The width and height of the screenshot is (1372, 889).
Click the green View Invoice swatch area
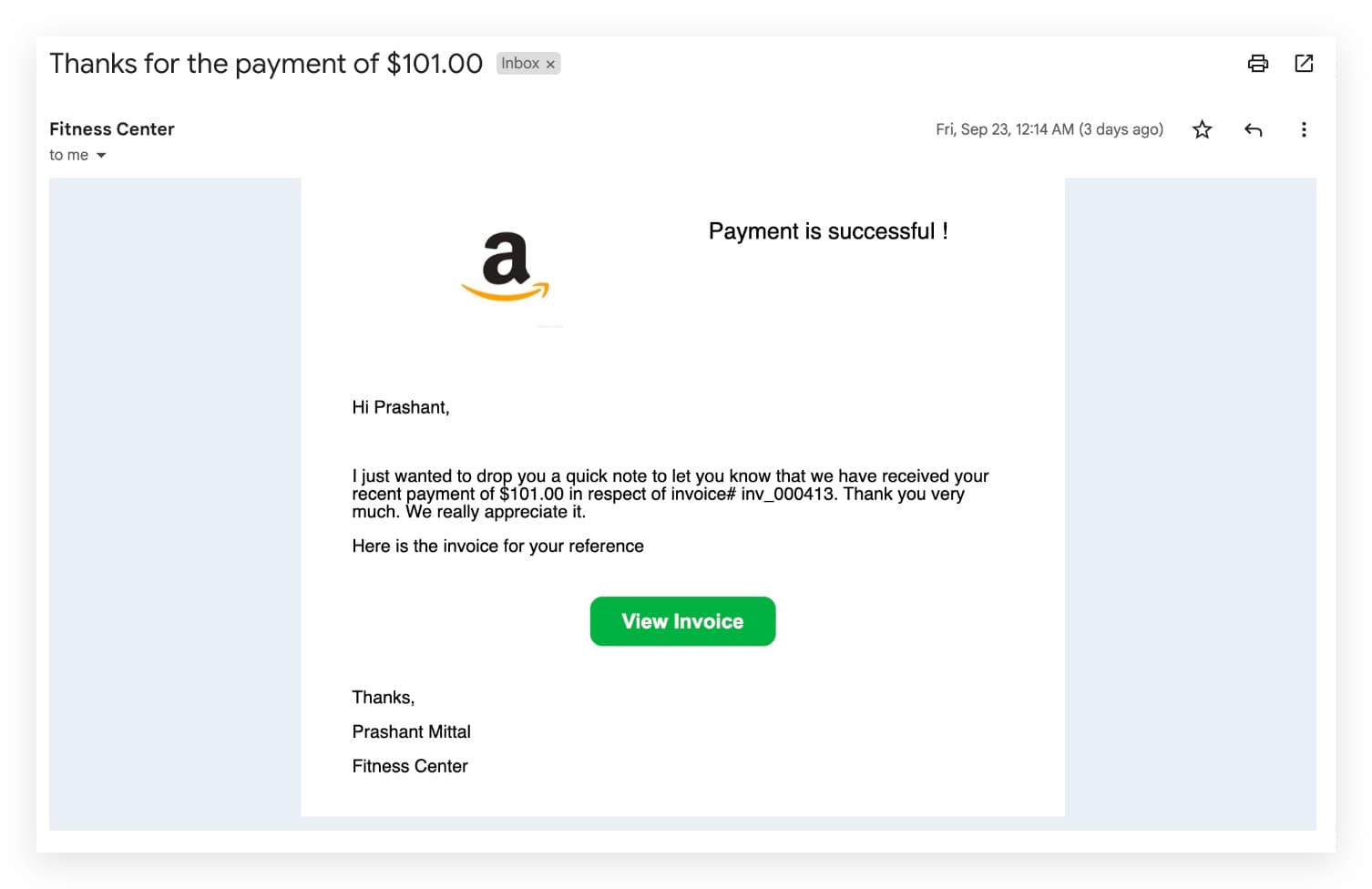(682, 621)
